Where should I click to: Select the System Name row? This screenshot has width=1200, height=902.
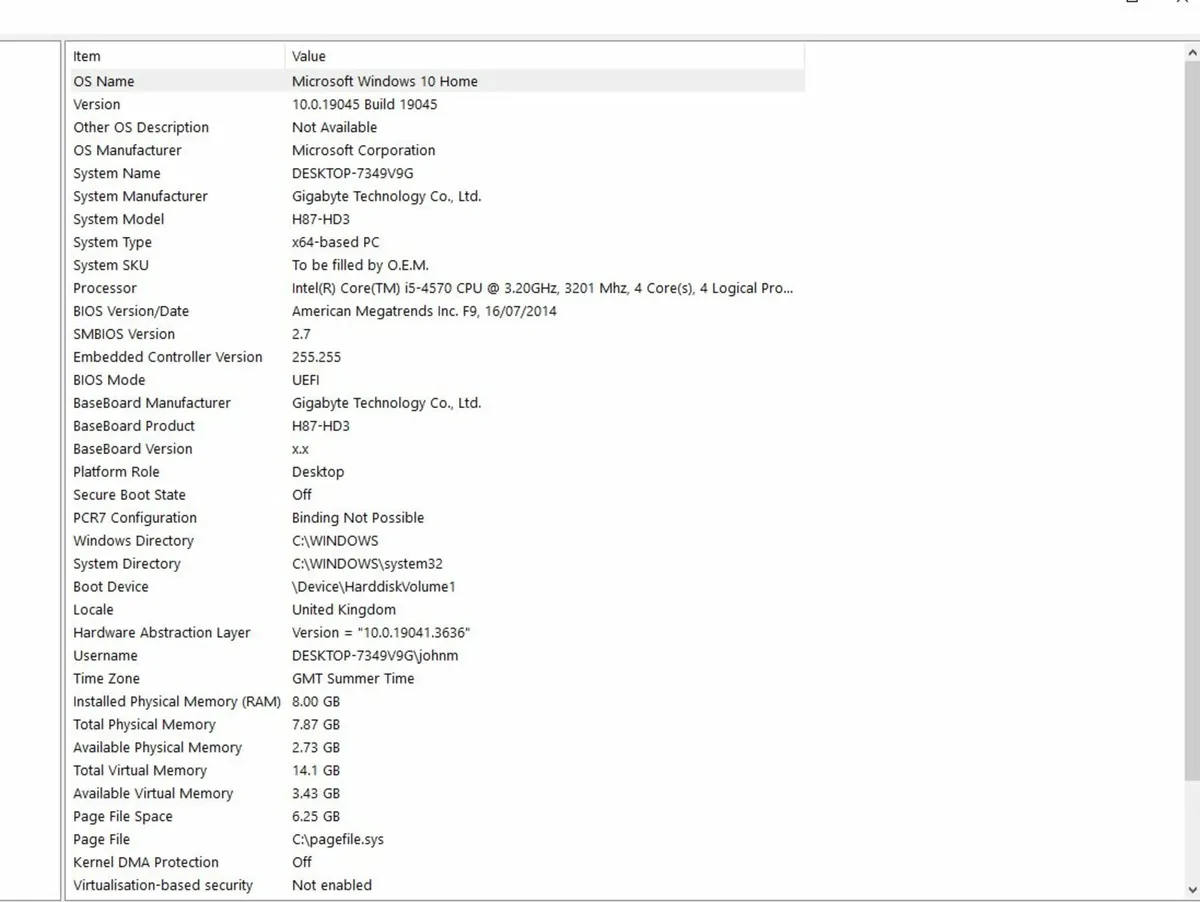117,174
